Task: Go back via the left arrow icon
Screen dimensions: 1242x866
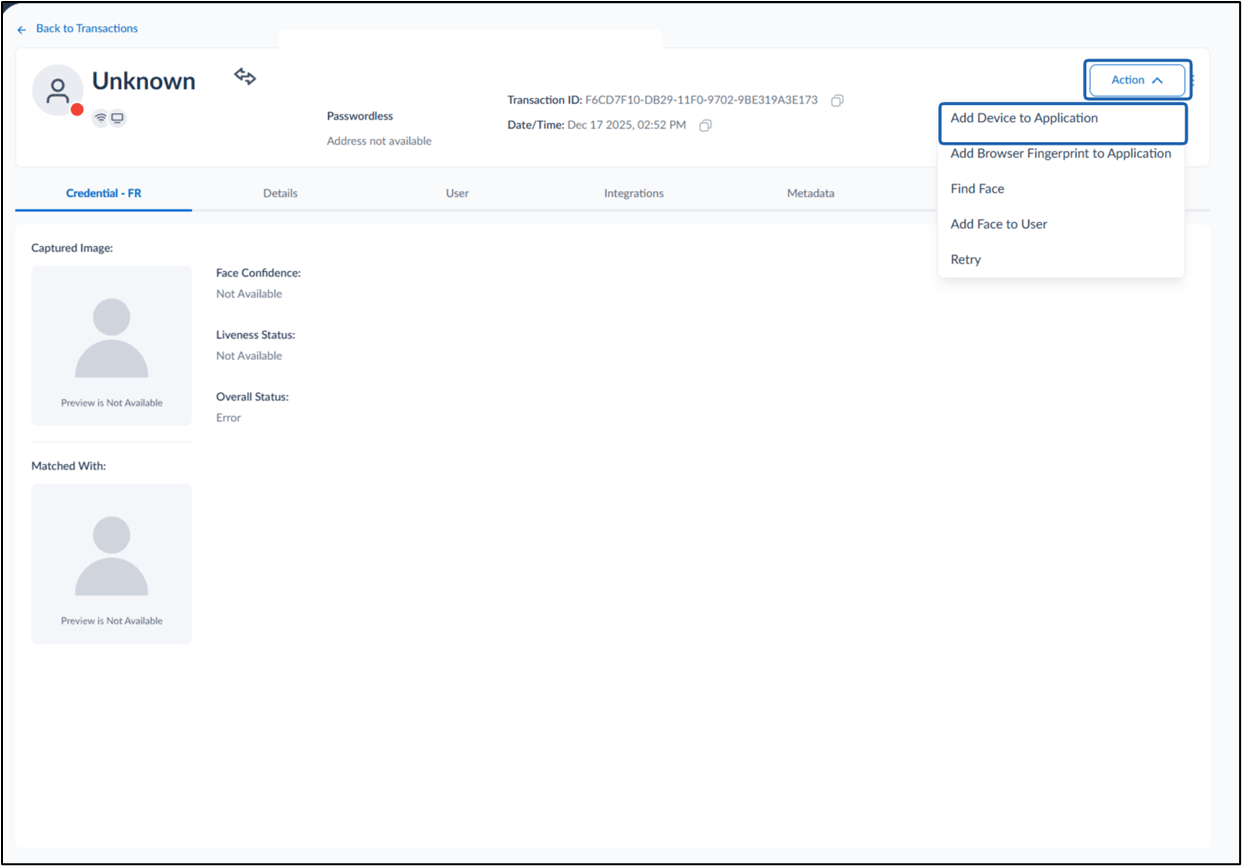Action: click(22, 30)
